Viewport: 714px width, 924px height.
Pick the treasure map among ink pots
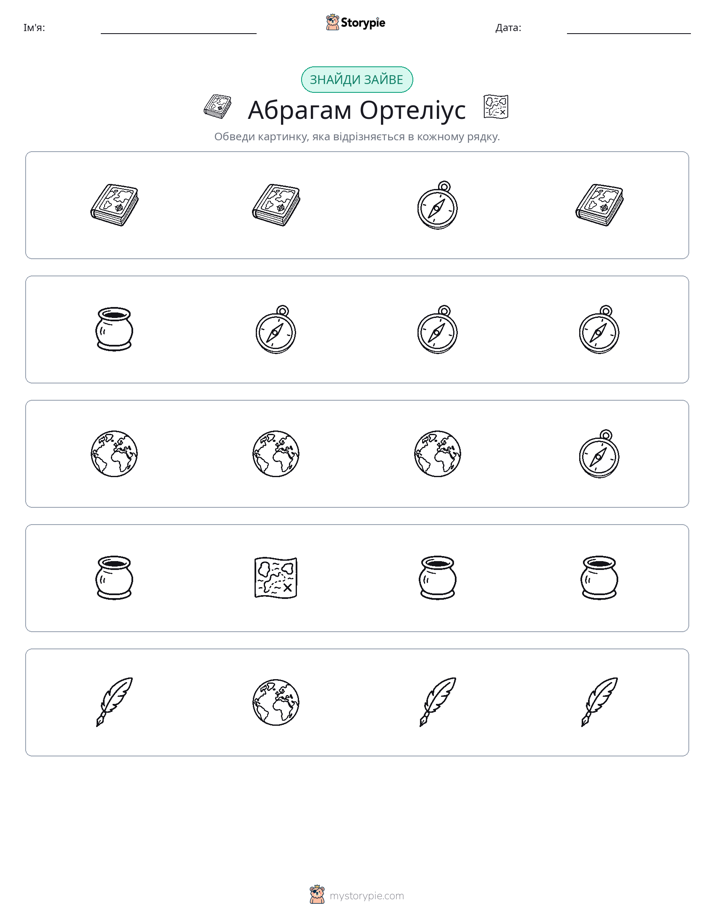[x=276, y=578]
